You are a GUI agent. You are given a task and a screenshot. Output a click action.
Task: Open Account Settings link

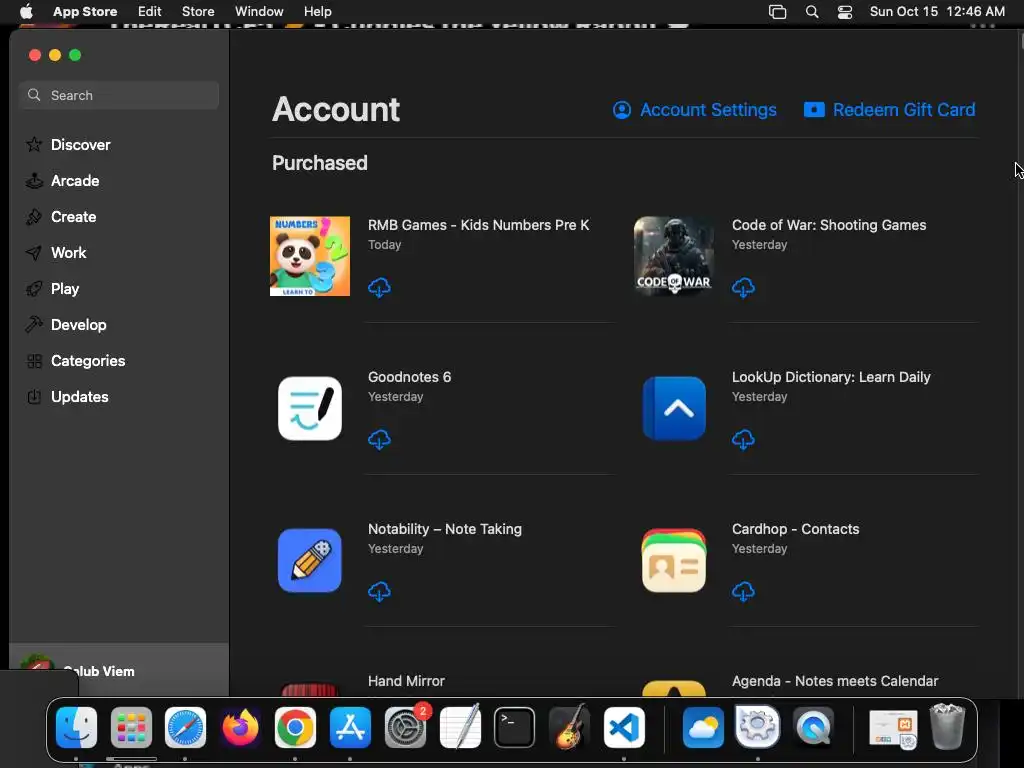694,110
